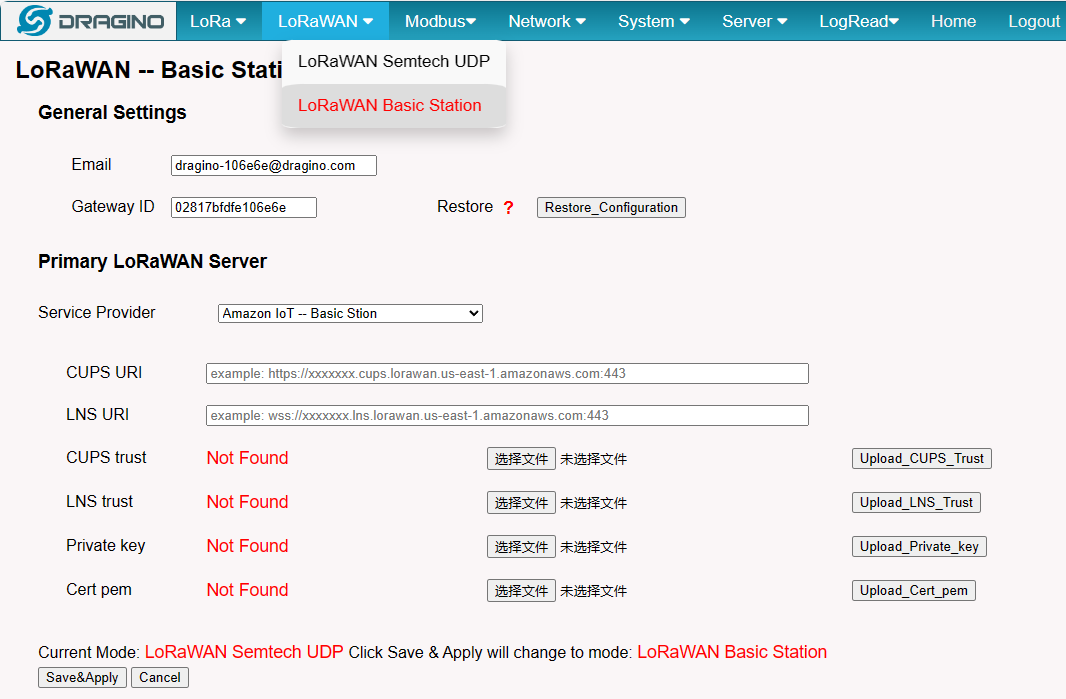Screen dimensions: 1066x699
Task: Click the Email input field
Action: click(x=273, y=165)
